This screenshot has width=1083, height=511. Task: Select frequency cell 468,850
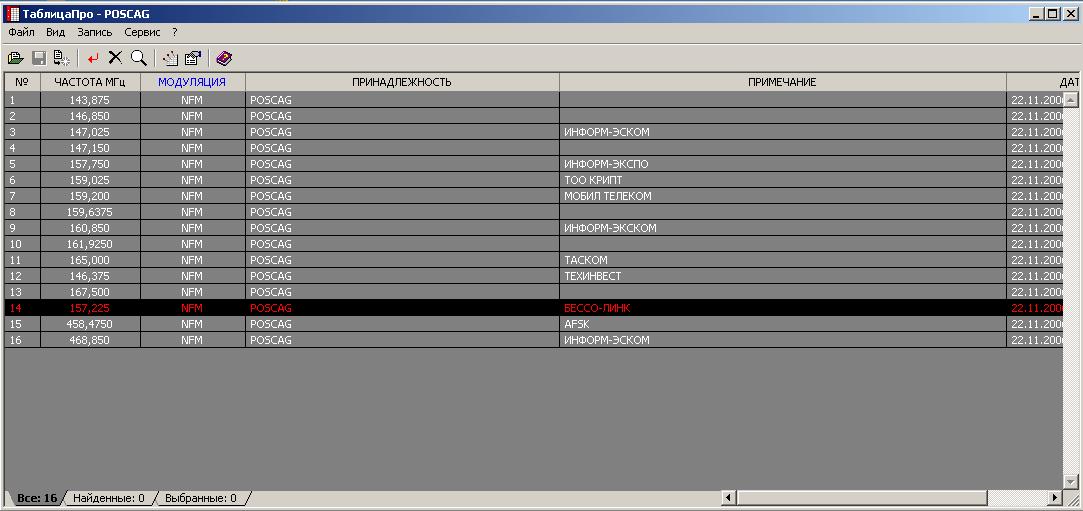(90, 340)
